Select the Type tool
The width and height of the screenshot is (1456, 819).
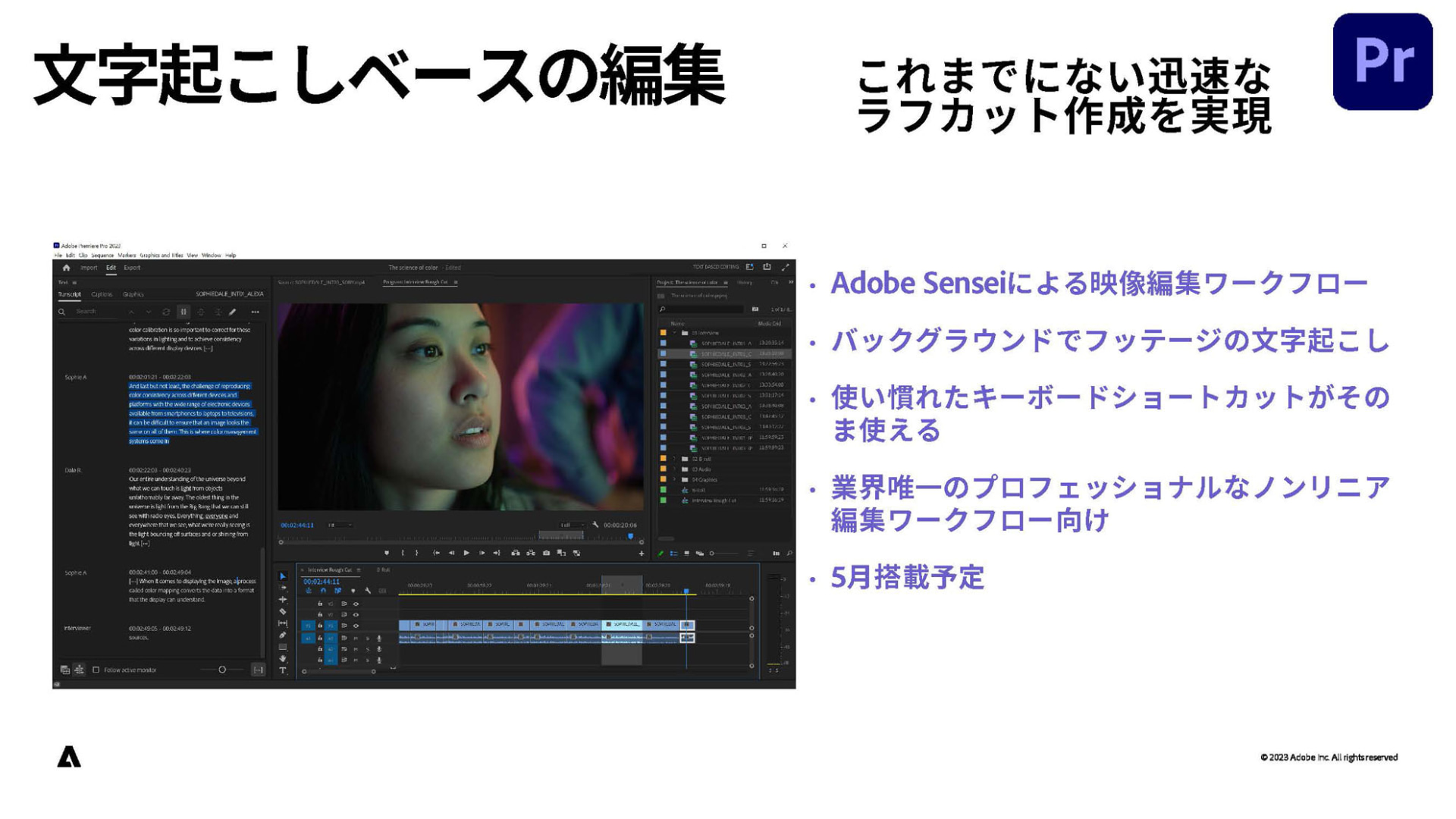[x=283, y=670]
